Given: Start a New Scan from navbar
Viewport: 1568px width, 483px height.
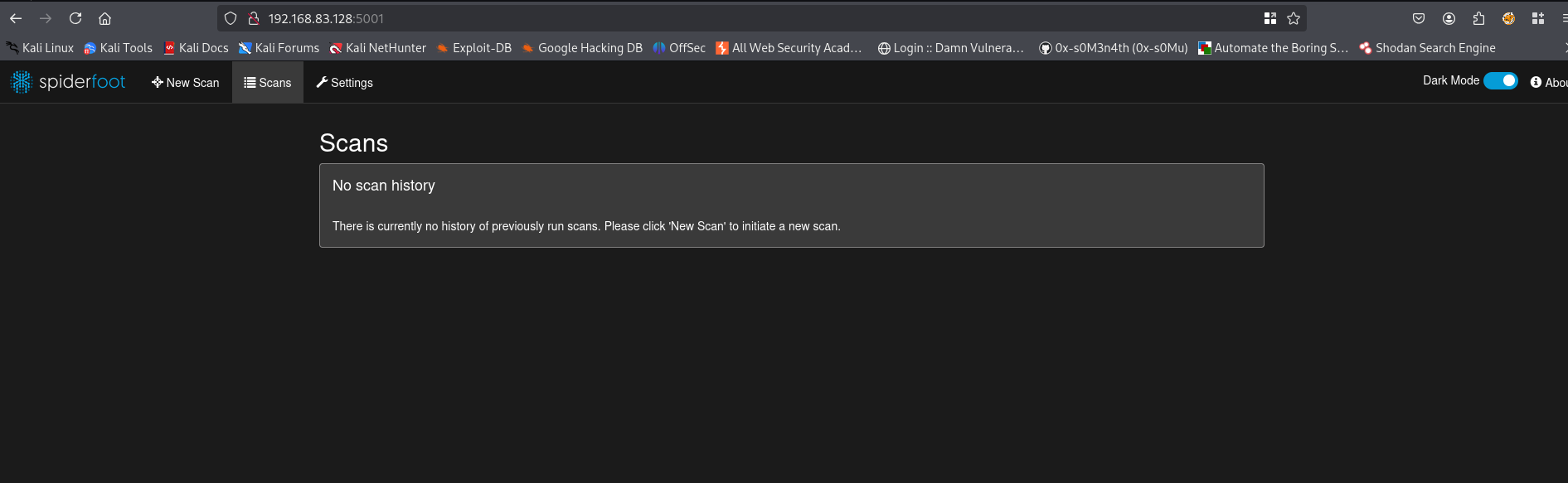Looking at the screenshot, I should pyautogui.click(x=185, y=83).
